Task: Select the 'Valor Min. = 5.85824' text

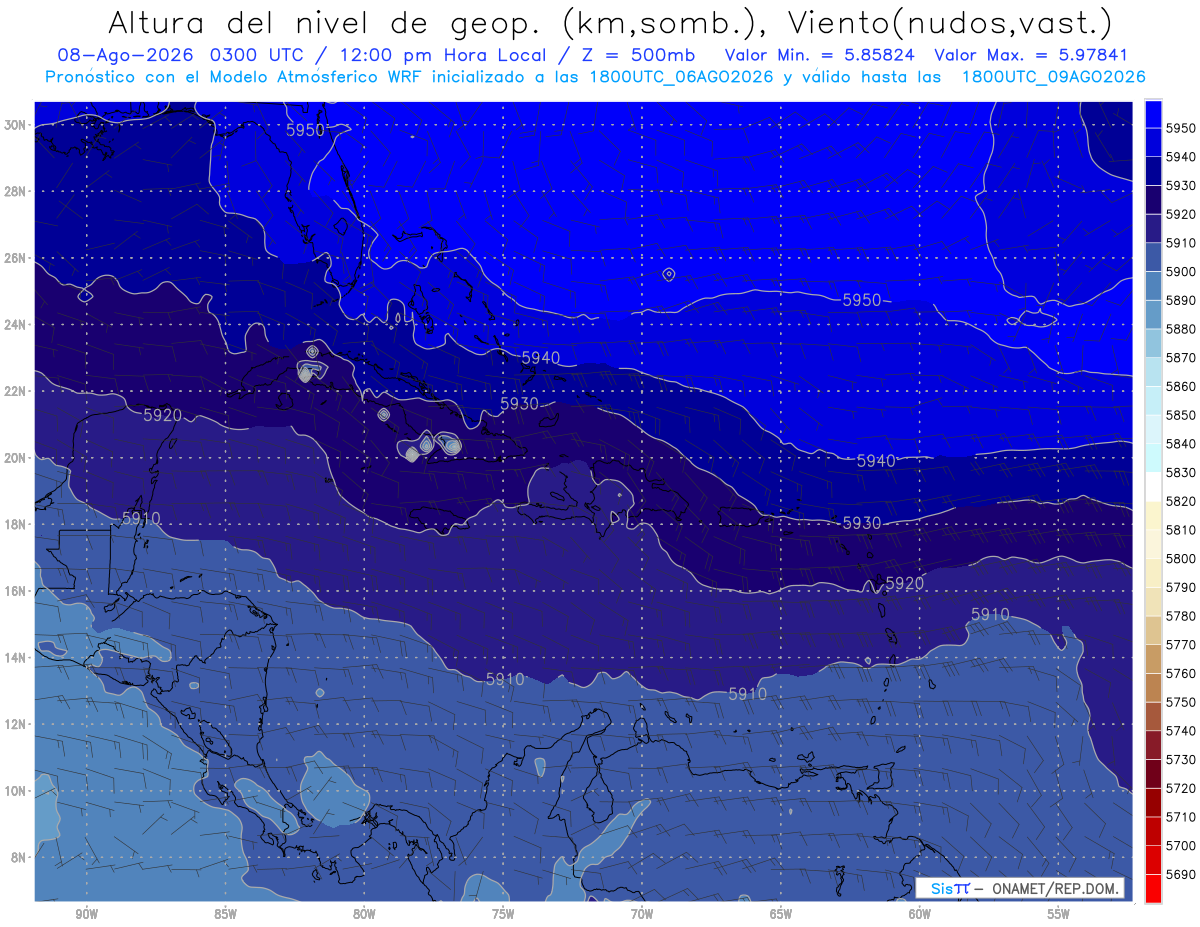Action: click(820, 55)
